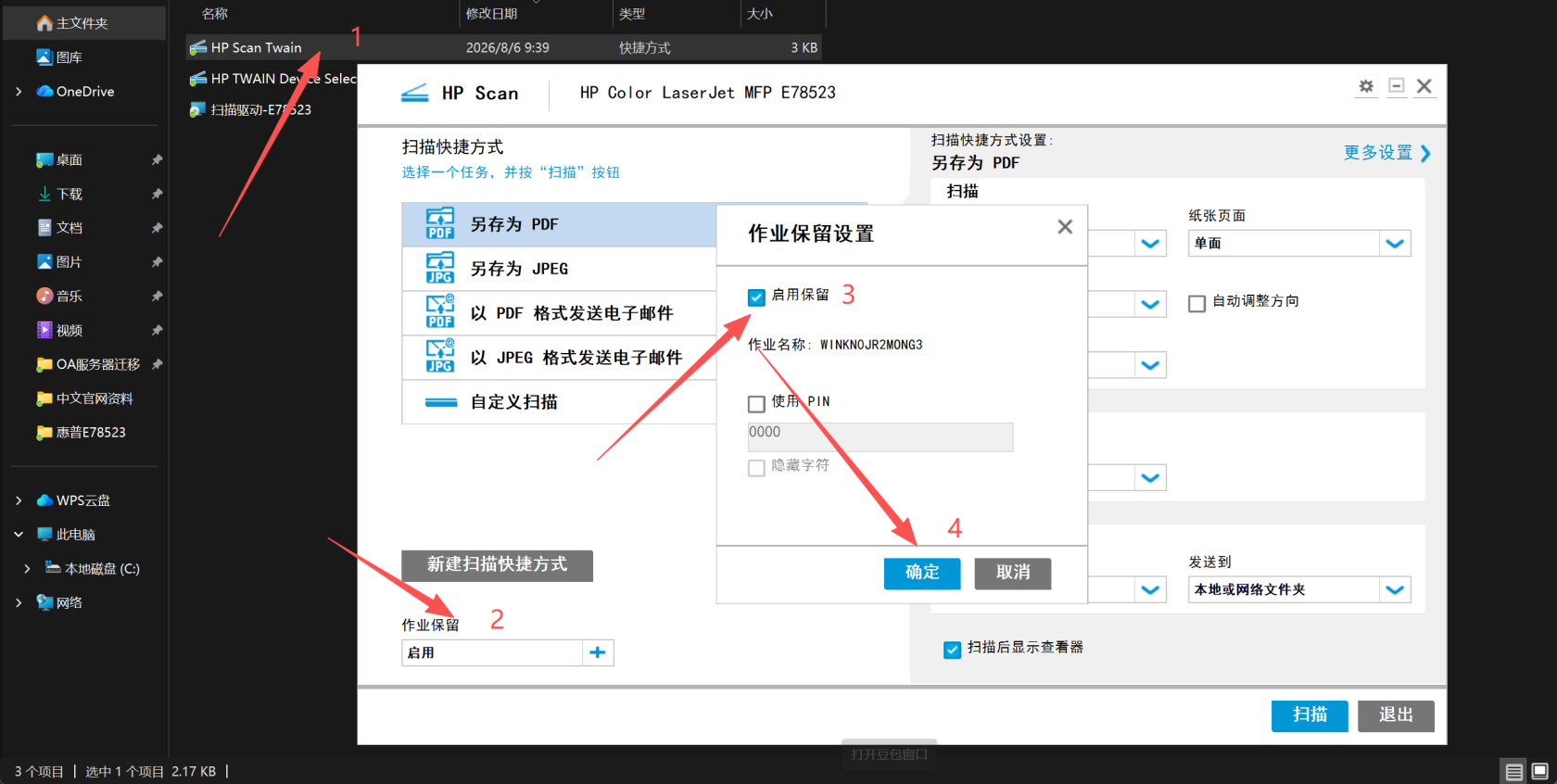Screen dimensions: 1557x784
Task: Enable the 使用 PIN checkbox
Action: pyautogui.click(x=756, y=403)
